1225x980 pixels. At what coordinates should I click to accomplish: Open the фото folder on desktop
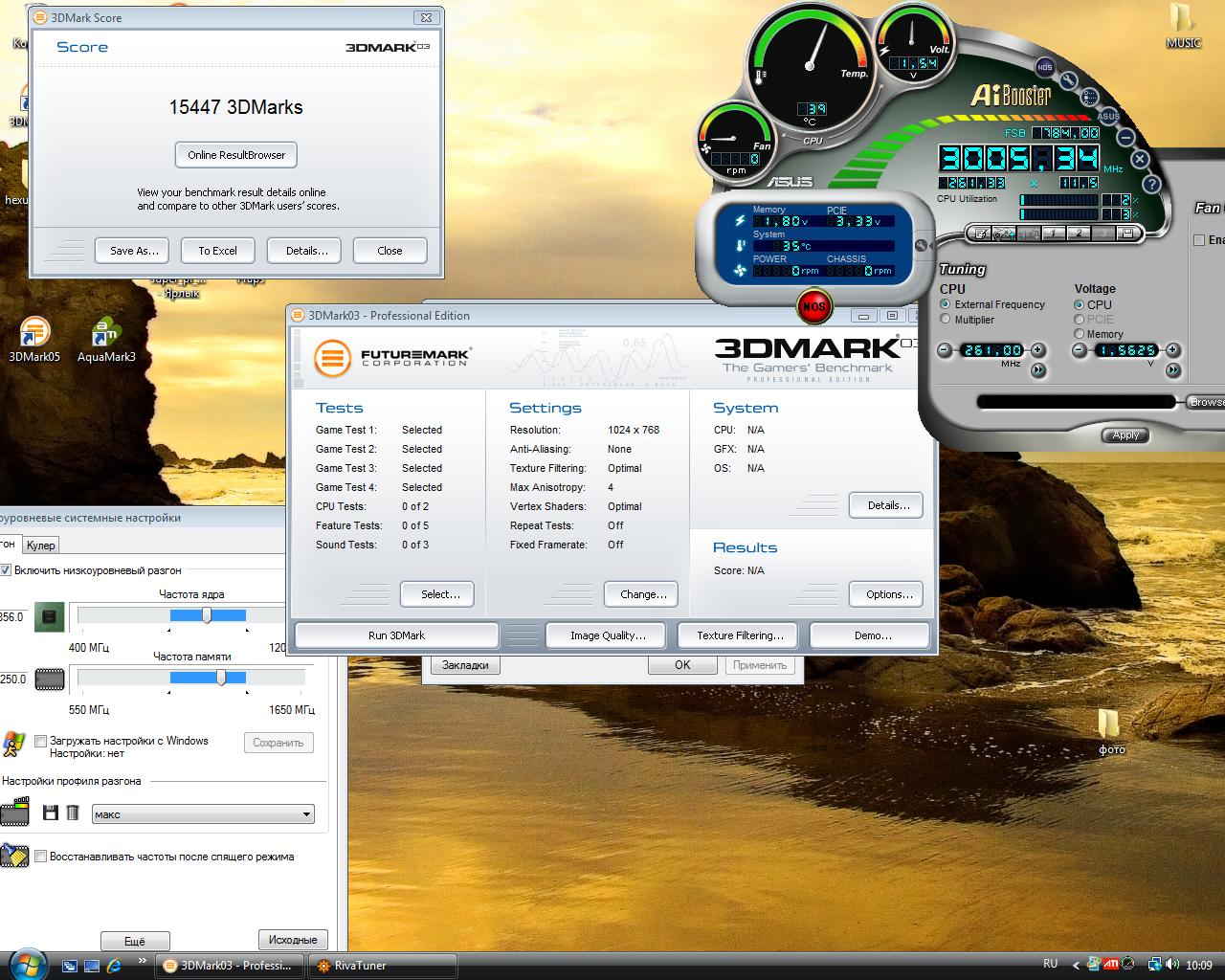[x=1111, y=732]
